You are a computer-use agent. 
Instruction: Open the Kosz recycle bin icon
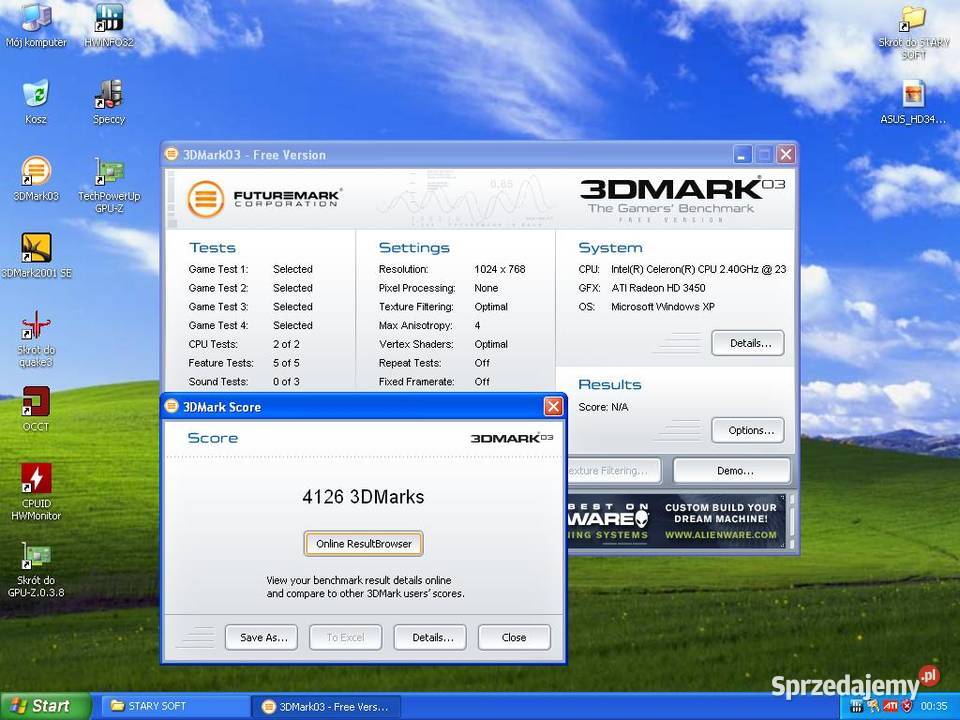click(36, 95)
